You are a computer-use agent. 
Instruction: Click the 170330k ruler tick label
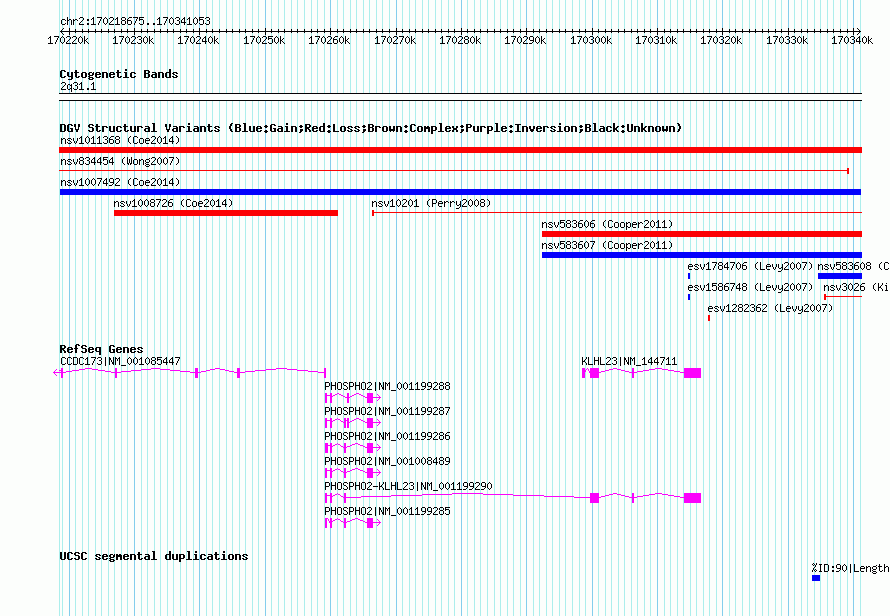tap(787, 40)
